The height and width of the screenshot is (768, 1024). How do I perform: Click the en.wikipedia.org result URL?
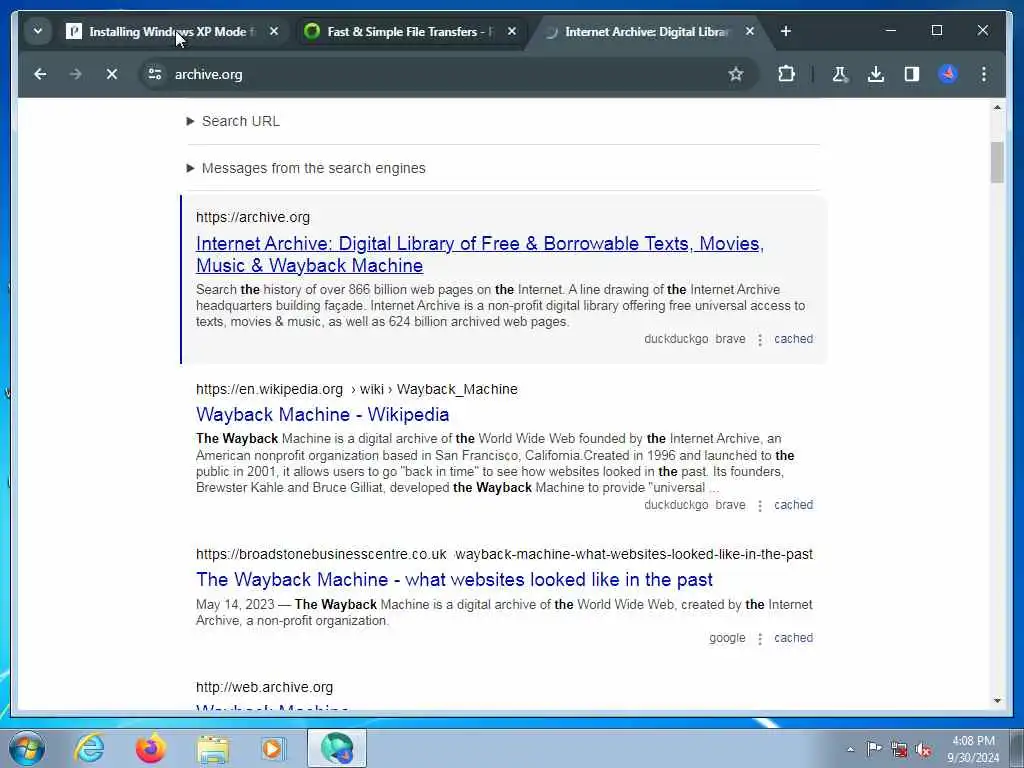pos(357,389)
